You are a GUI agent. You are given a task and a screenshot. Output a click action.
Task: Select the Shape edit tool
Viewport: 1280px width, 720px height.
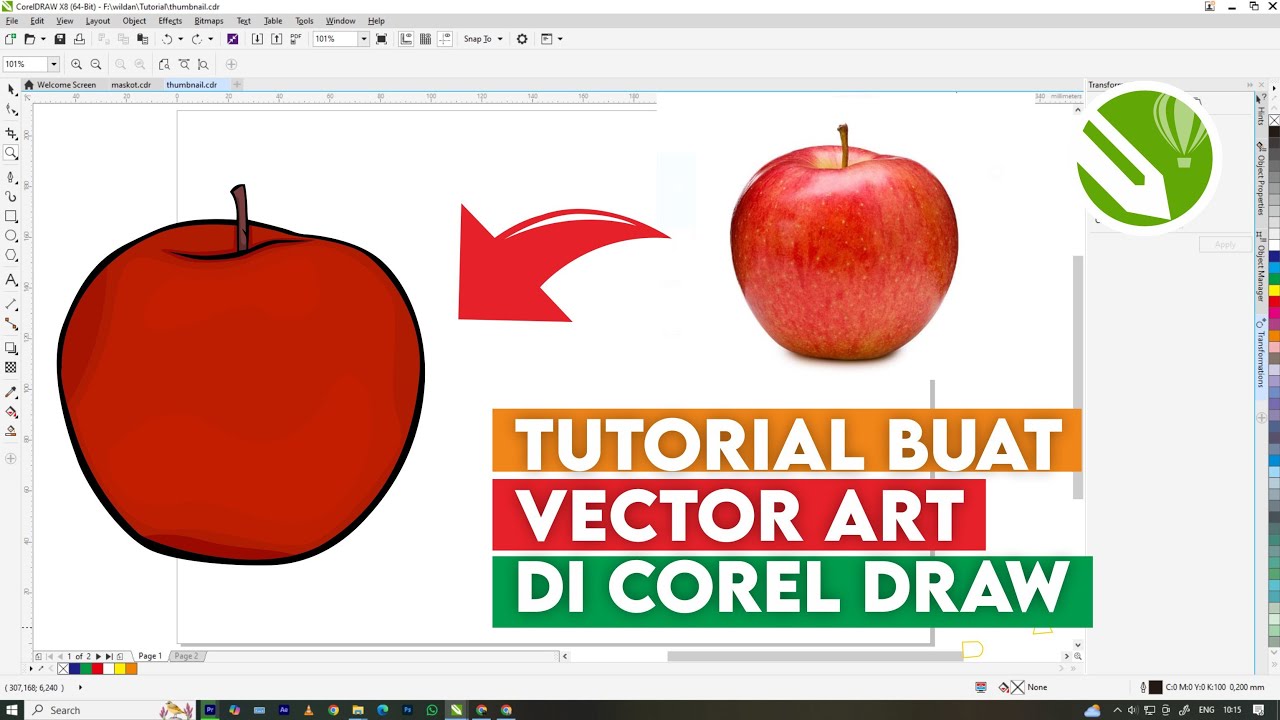[11, 111]
